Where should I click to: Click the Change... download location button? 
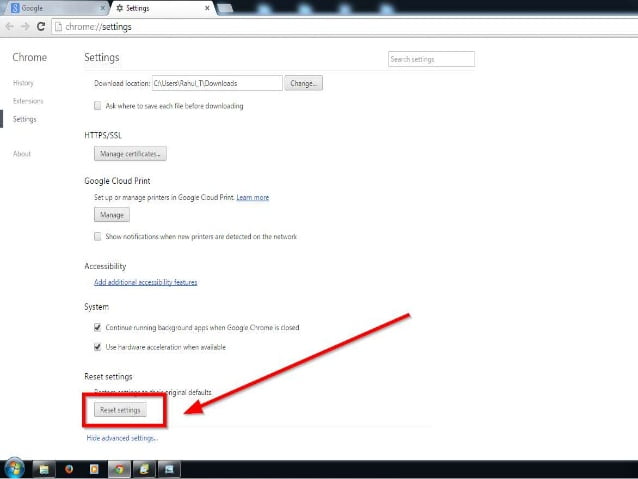[304, 83]
